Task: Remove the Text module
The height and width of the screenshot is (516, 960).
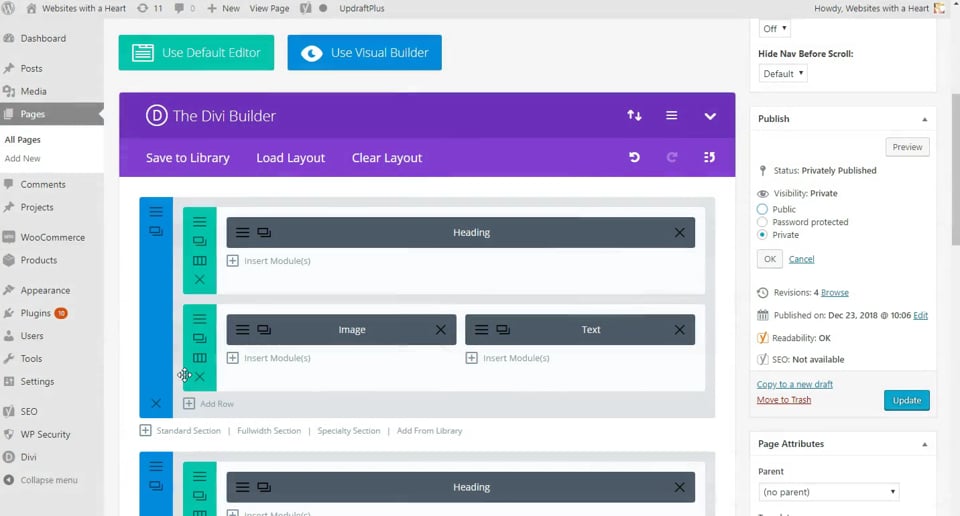Action: tap(680, 330)
